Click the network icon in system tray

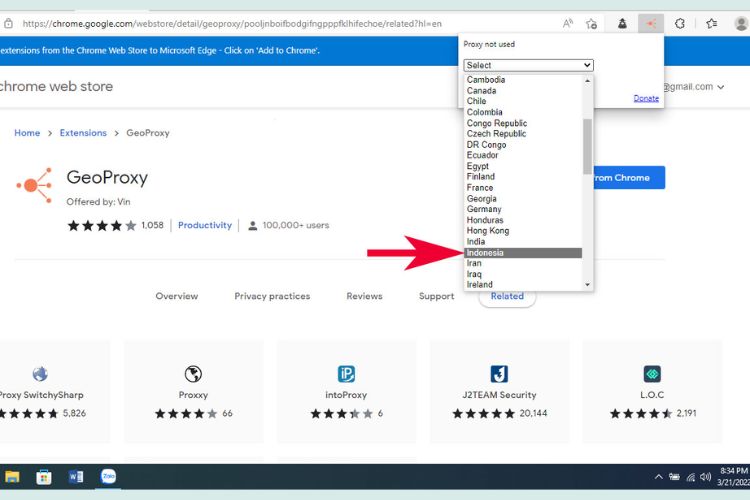(x=691, y=477)
